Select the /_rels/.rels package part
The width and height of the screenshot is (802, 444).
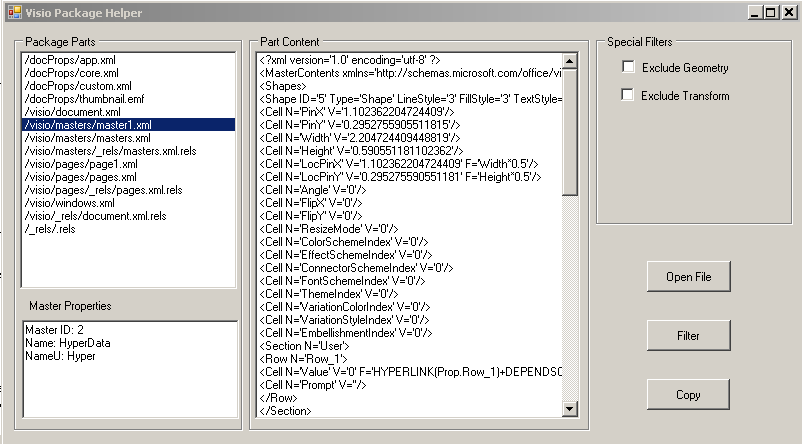click(x=128, y=229)
